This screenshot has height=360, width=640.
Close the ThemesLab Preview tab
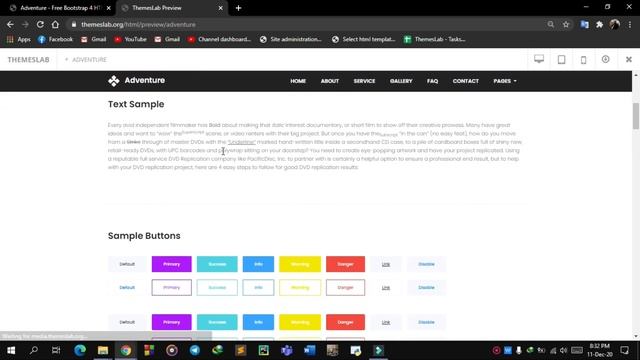point(220,8)
